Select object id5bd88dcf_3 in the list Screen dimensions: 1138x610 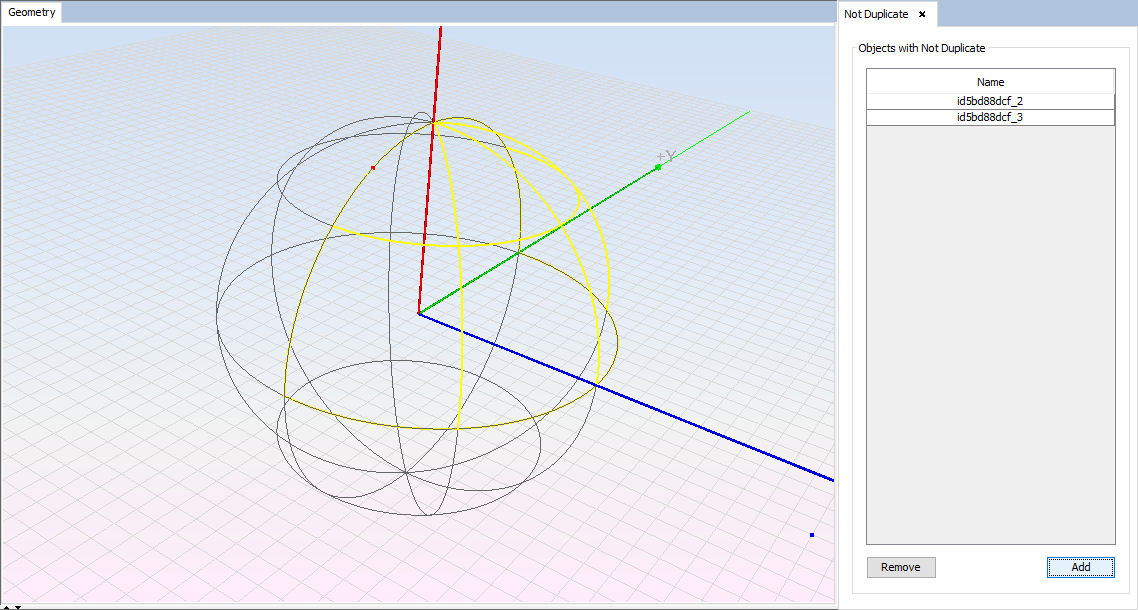(990, 117)
